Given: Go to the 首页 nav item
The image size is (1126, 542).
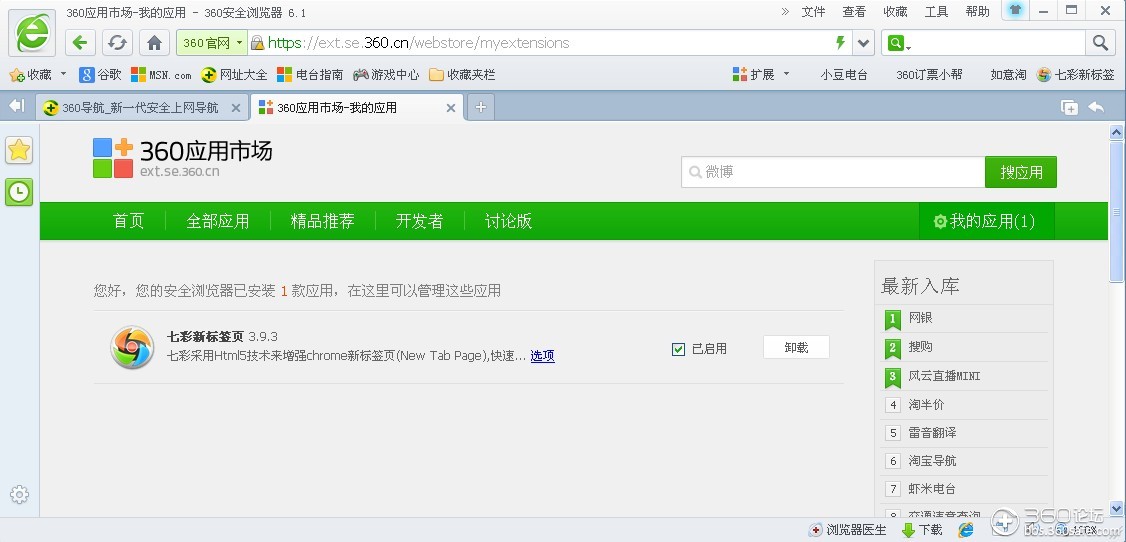Looking at the screenshot, I should pyautogui.click(x=129, y=221).
